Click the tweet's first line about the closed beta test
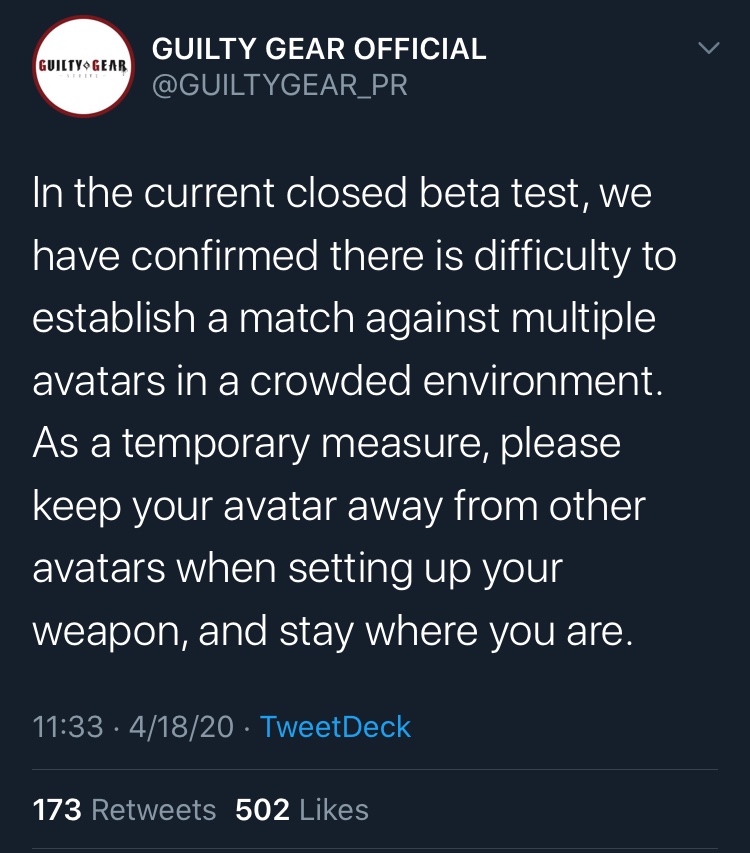Screen dimensions: 750x853 [342, 193]
